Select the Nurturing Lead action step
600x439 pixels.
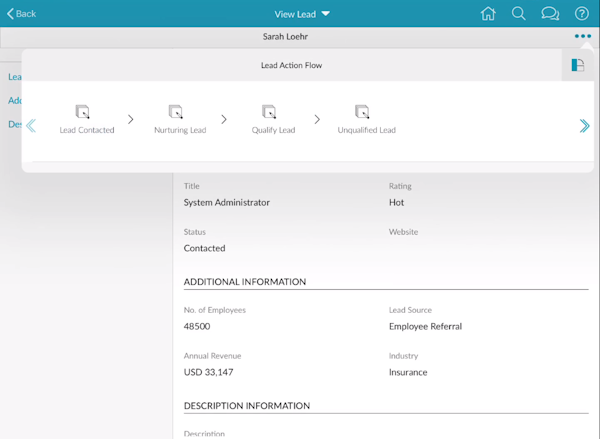(x=179, y=119)
